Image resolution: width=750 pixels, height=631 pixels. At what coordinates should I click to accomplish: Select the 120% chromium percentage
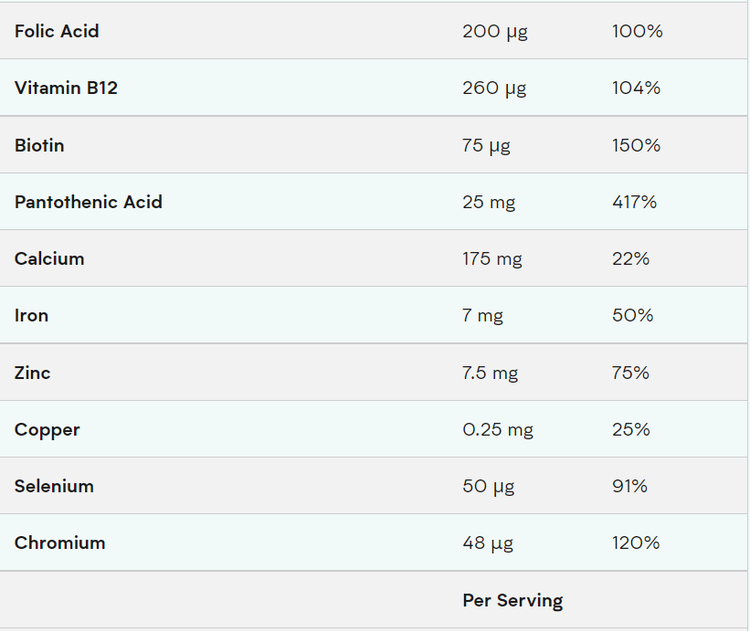[x=636, y=543]
